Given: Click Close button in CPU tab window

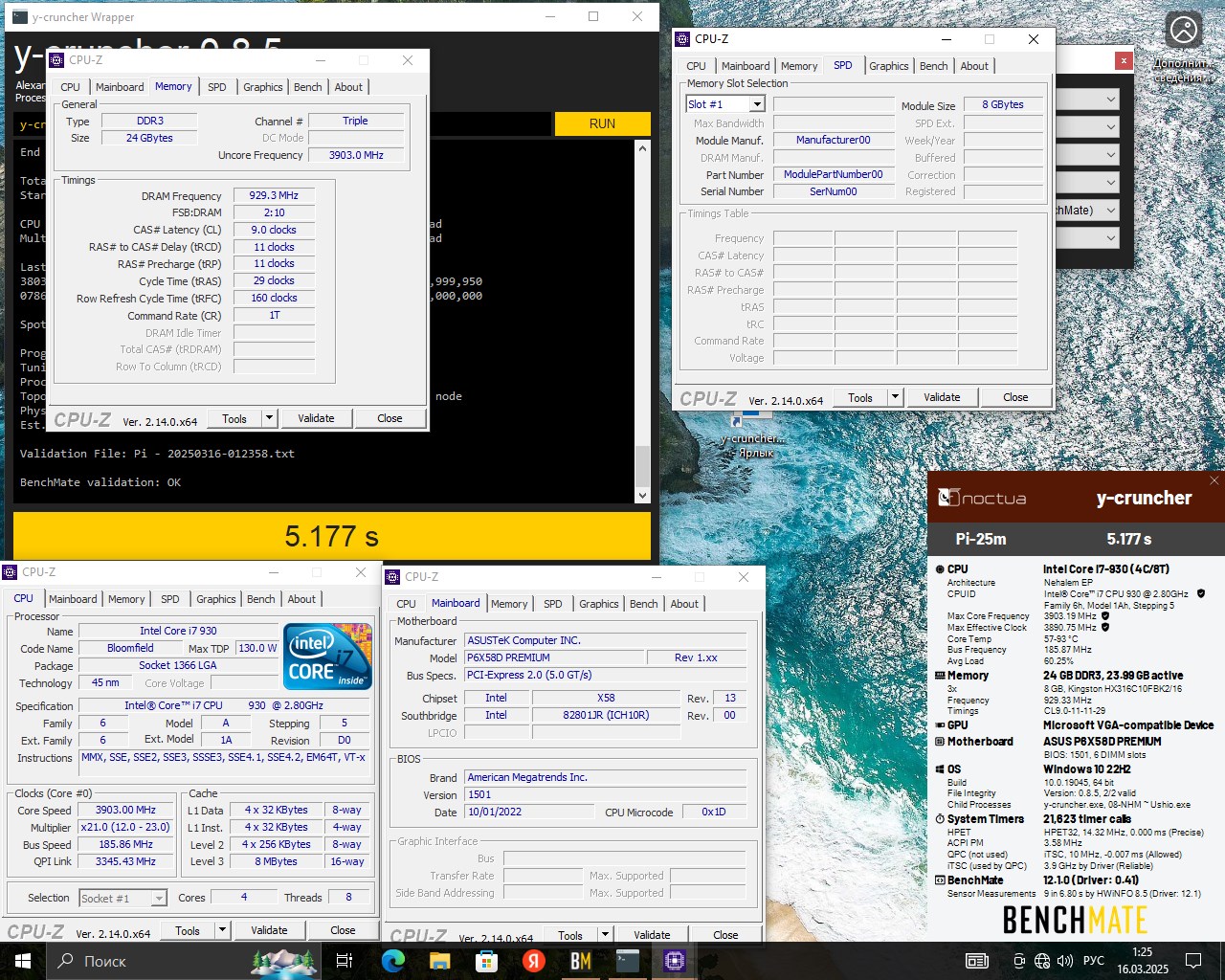Looking at the screenshot, I should pyautogui.click(x=343, y=930).
